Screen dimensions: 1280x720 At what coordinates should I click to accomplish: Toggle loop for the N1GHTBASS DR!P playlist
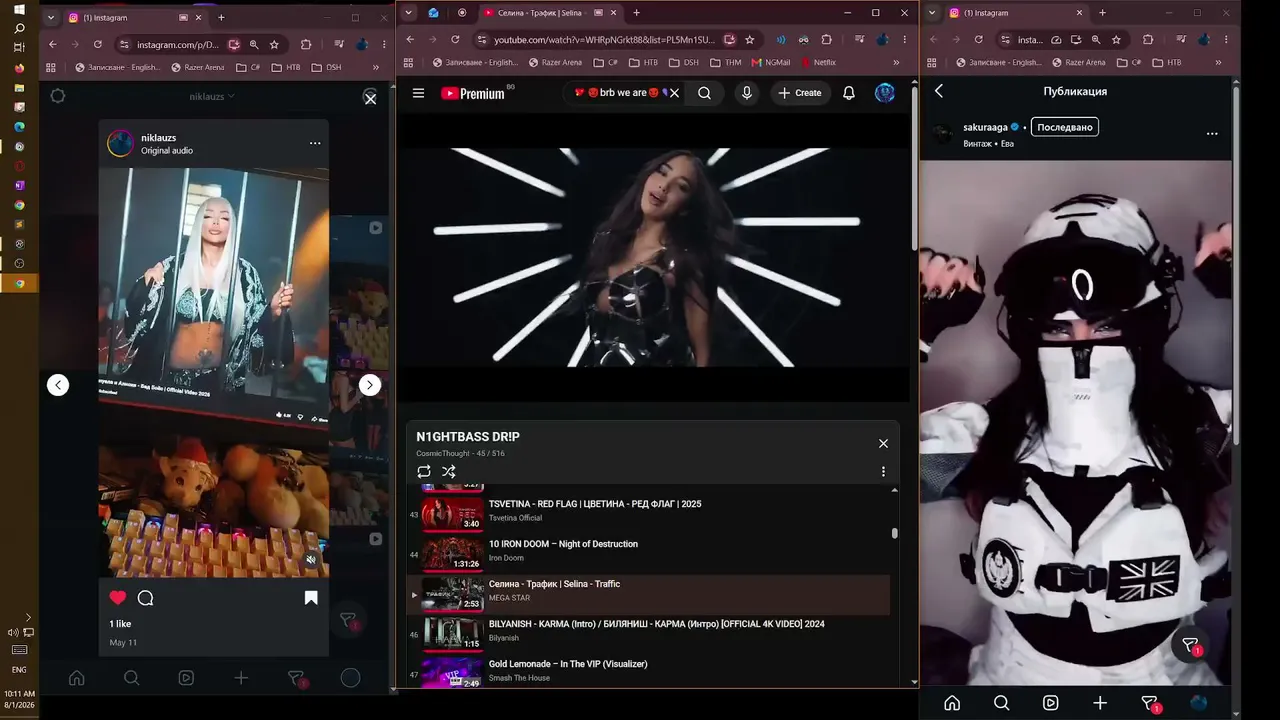point(424,471)
